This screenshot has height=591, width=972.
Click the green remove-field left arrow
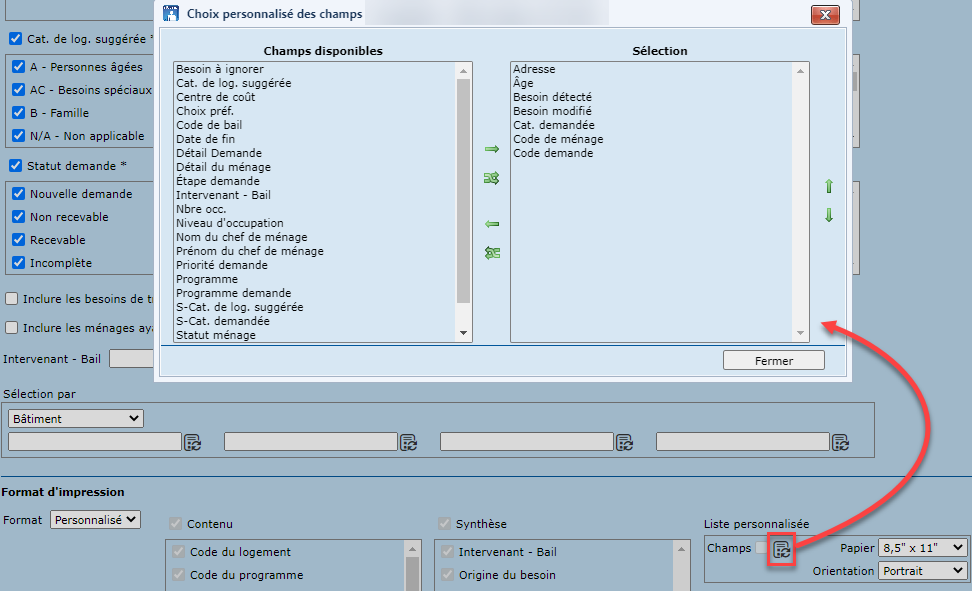click(491, 224)
